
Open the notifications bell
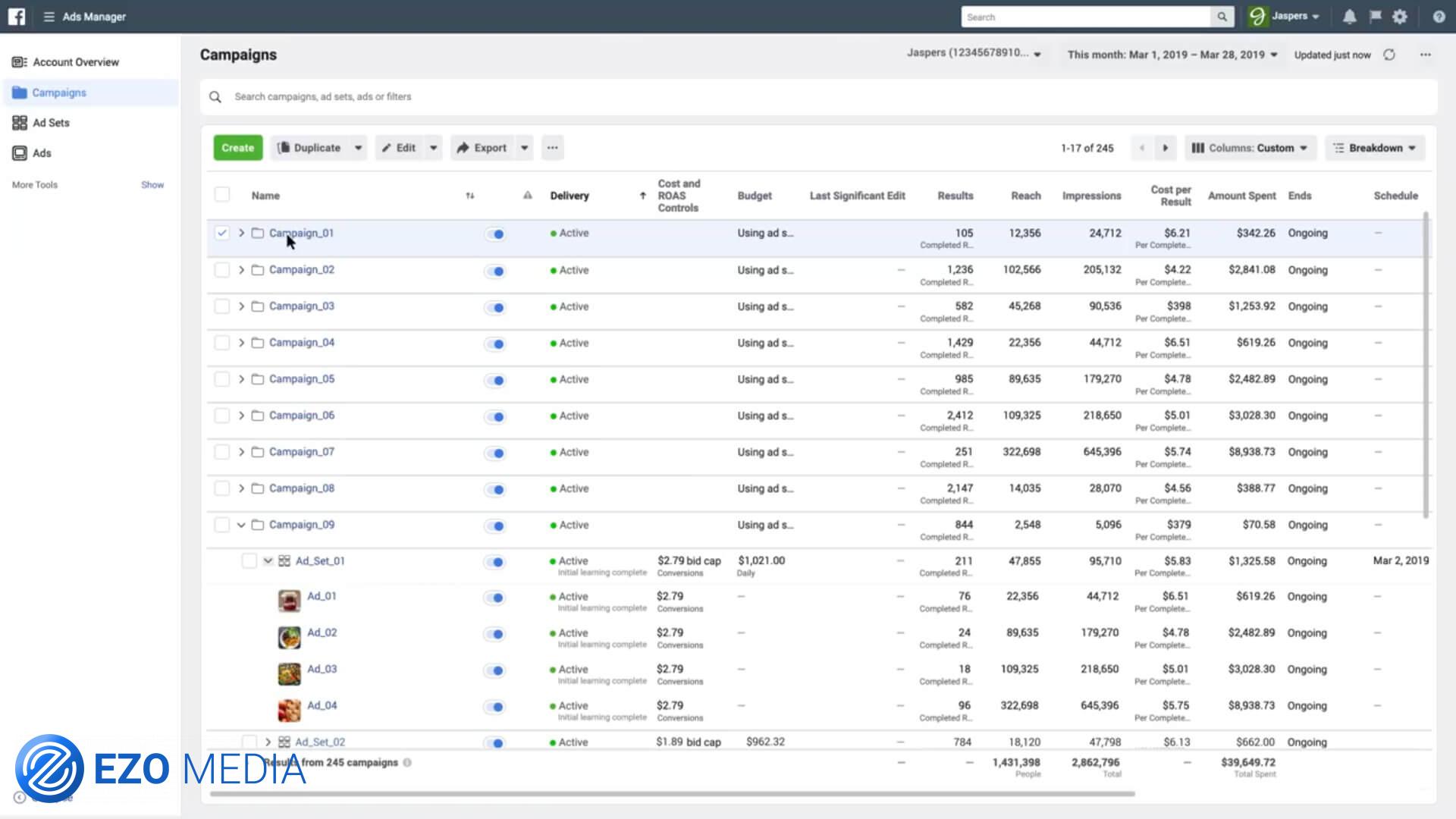point(1349,17)
